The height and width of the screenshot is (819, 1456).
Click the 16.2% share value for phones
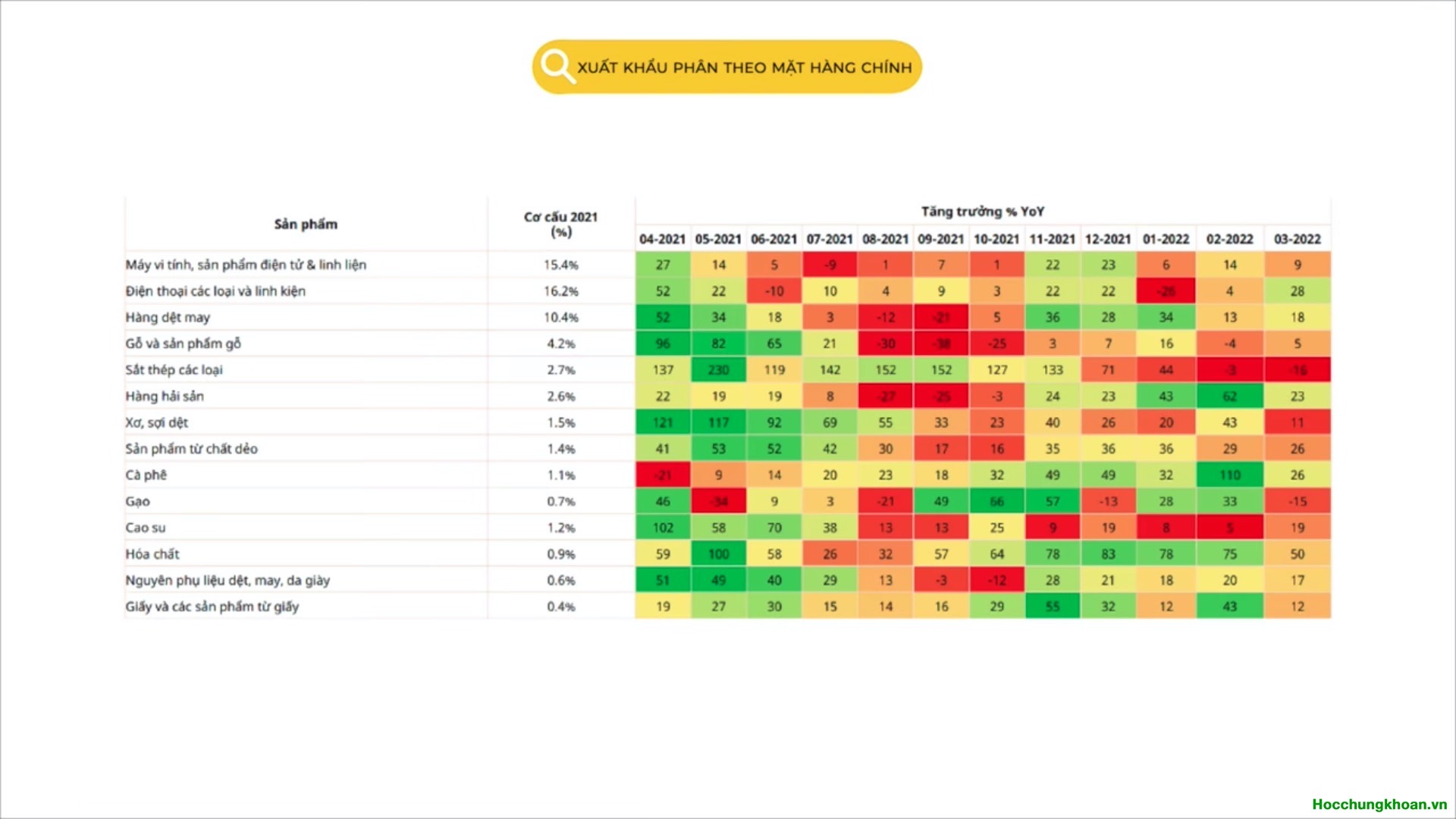(561, 291)
